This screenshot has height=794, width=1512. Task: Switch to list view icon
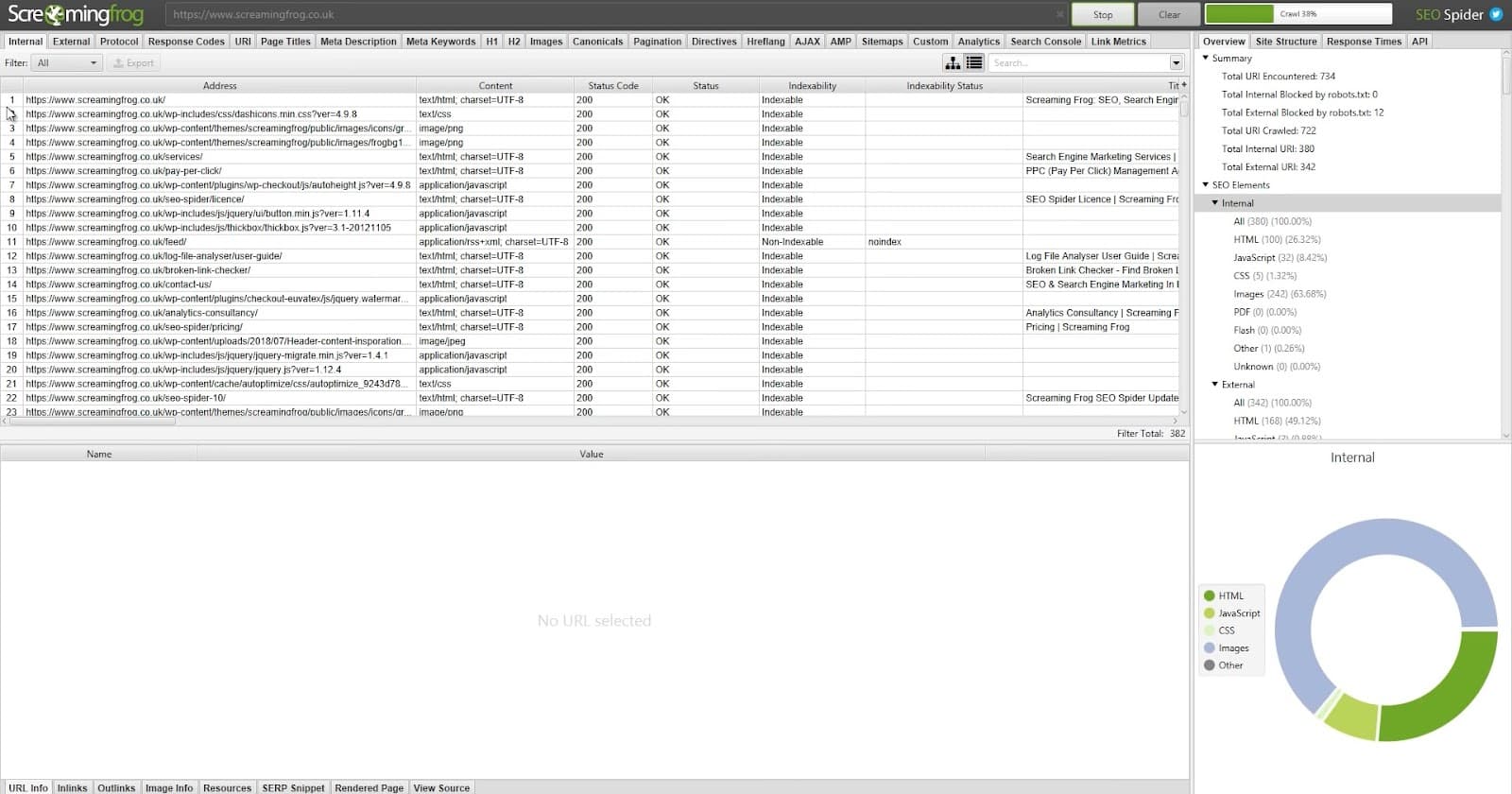(x=974, y=62)
